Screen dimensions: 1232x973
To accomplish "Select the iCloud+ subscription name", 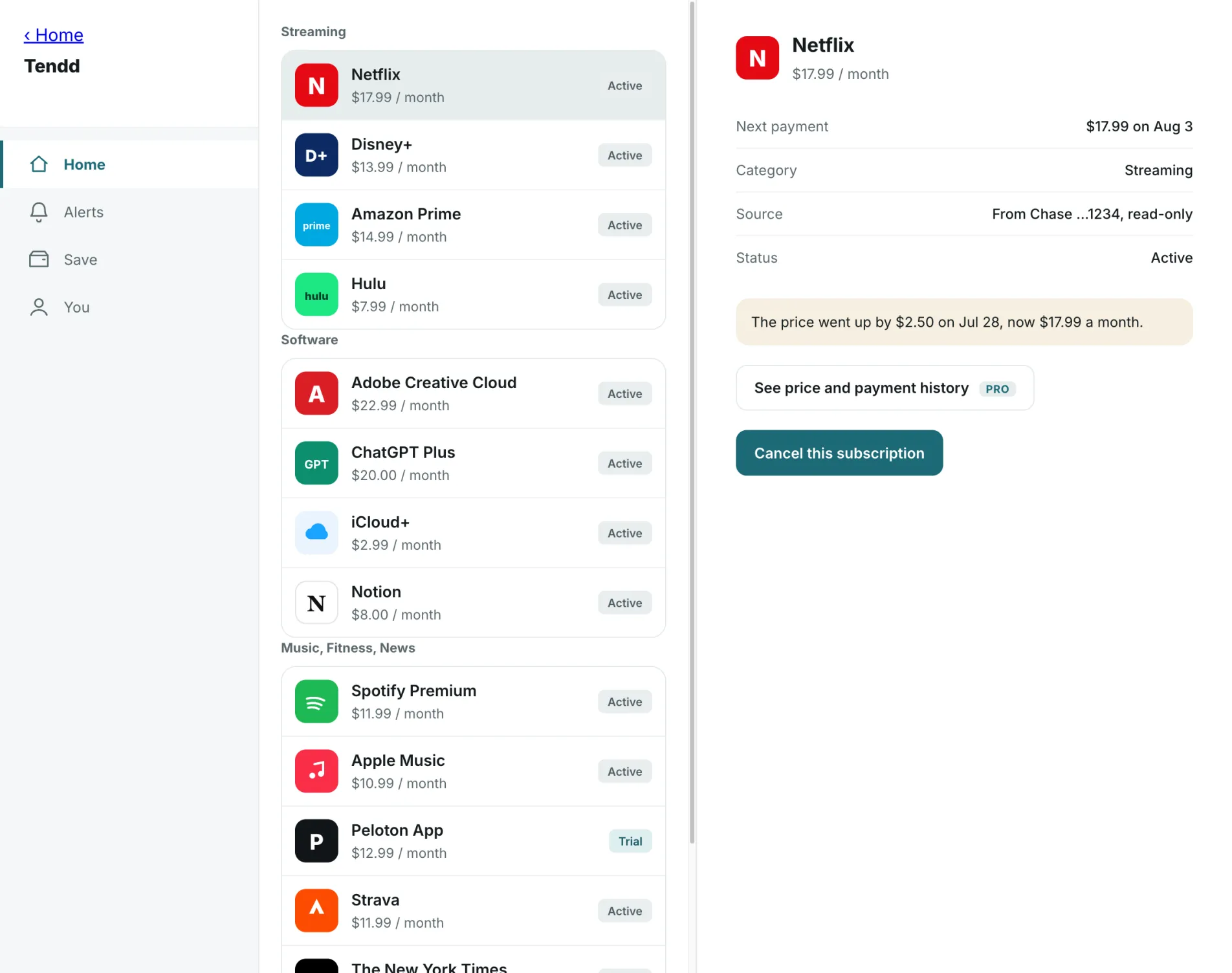I will [380, 522].
